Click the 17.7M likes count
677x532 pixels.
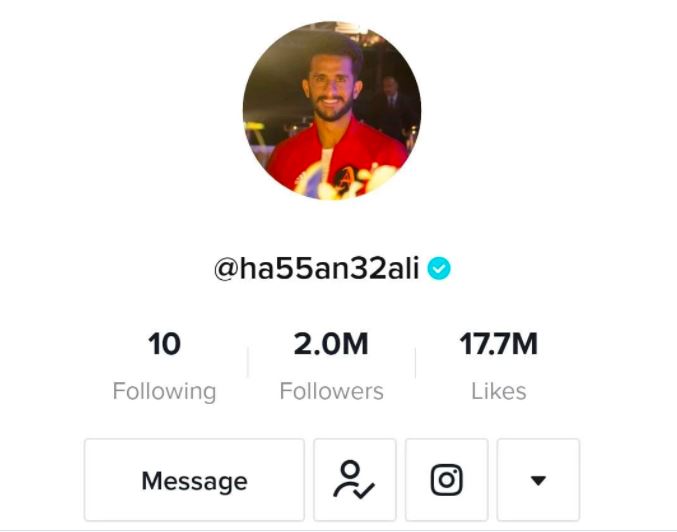click(x=499, y=344)
